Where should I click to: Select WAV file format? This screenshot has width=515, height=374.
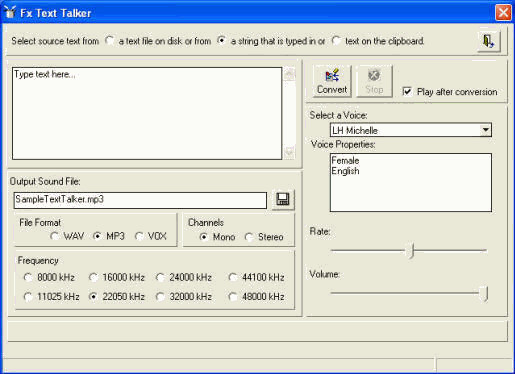54,236
